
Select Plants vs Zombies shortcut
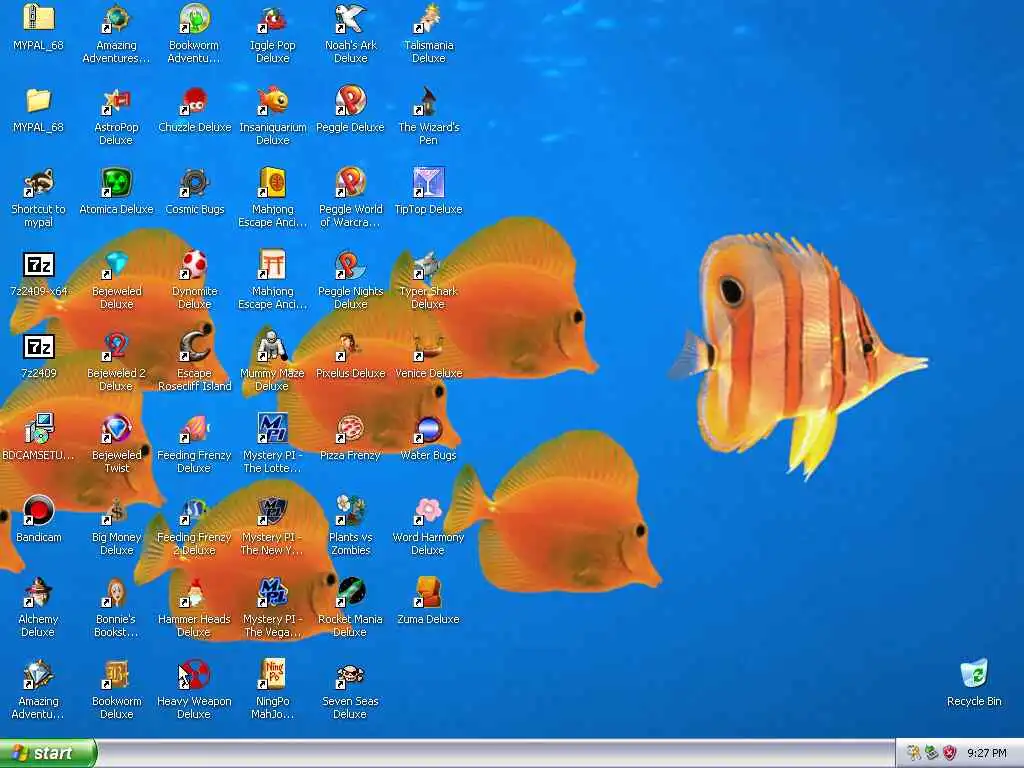[351, 511]
